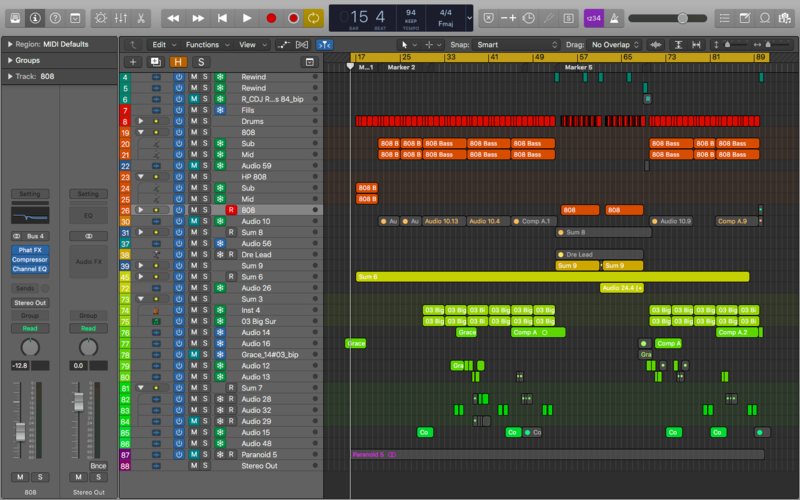Click the add new track plus button
This screenshot has height=500, width=800.
(x=131, y=62)
